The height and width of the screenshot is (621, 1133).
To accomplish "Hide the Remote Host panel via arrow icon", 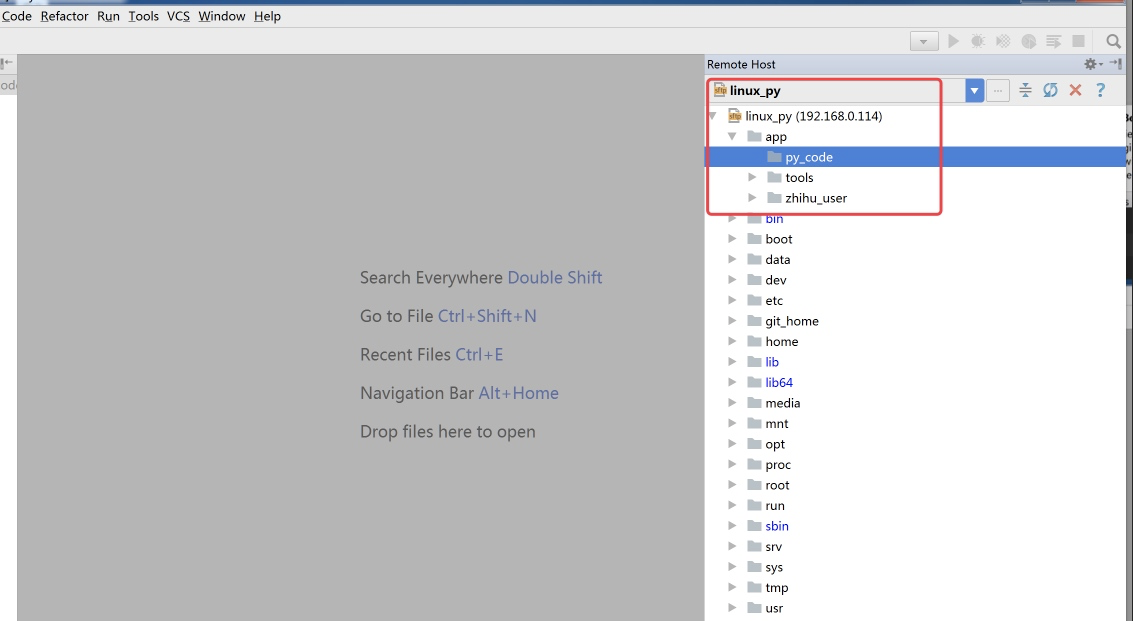I will [x=1116, y=64].
